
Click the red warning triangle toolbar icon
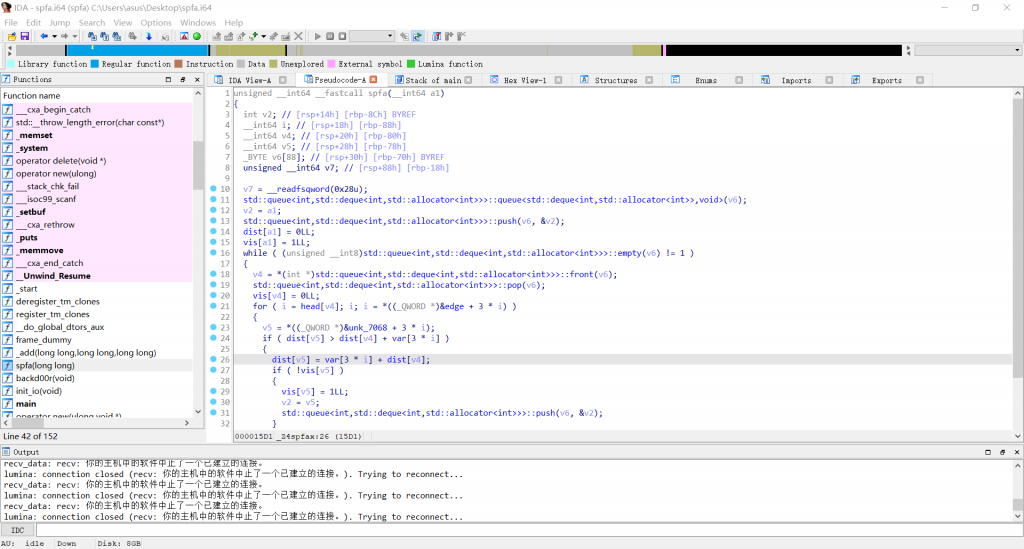tap(184, 37)
